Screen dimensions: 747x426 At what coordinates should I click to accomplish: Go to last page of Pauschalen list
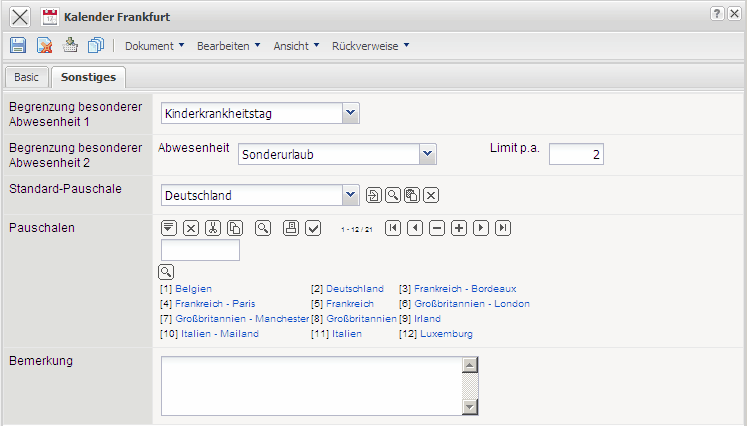click(x=503, y=228)
